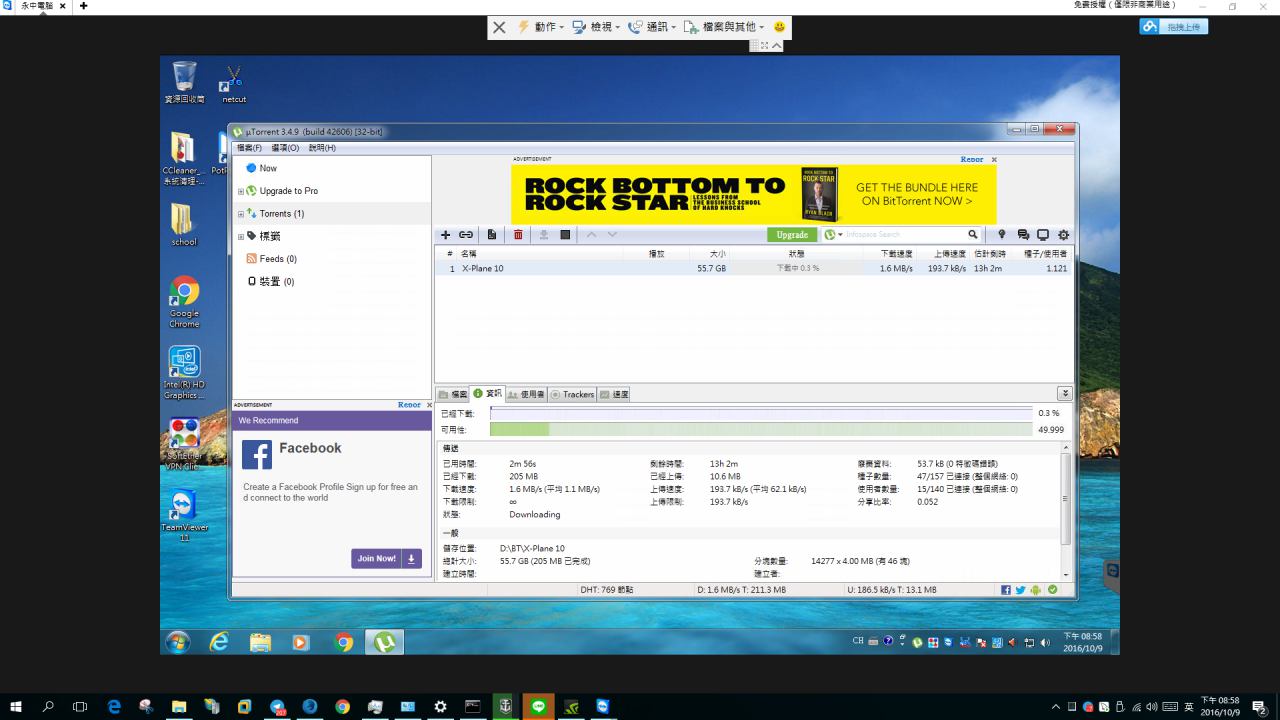The image size is (1280, 720).
Task: Open µTorrent preferences gear icon
Action: 1063,235
